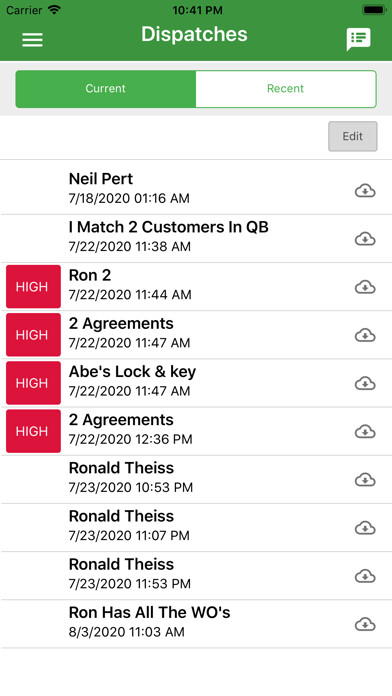Download Abe's Lock & key dispatch

tap(365, 384)
